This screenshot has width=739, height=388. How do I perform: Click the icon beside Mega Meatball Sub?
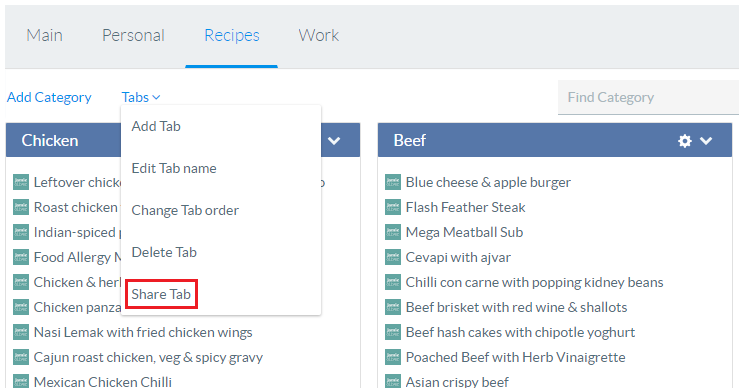393,232
